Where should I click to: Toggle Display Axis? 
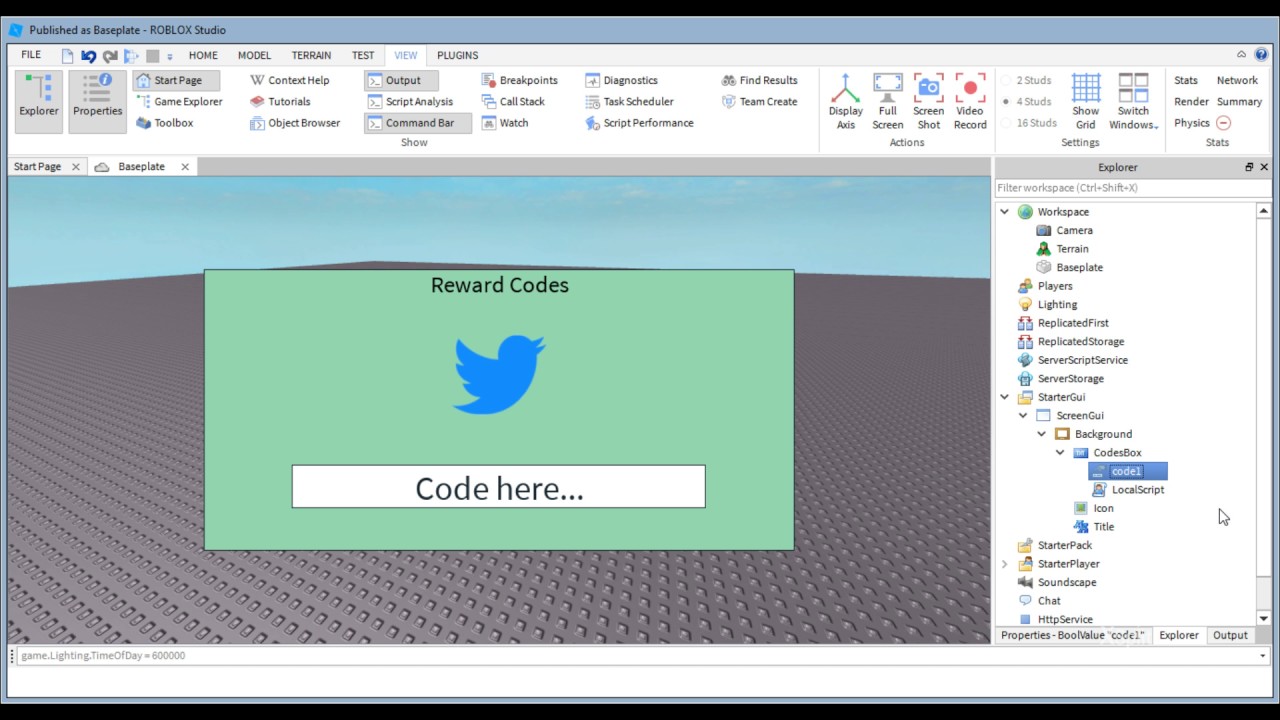pyautogui.click(x=846, y=101)
